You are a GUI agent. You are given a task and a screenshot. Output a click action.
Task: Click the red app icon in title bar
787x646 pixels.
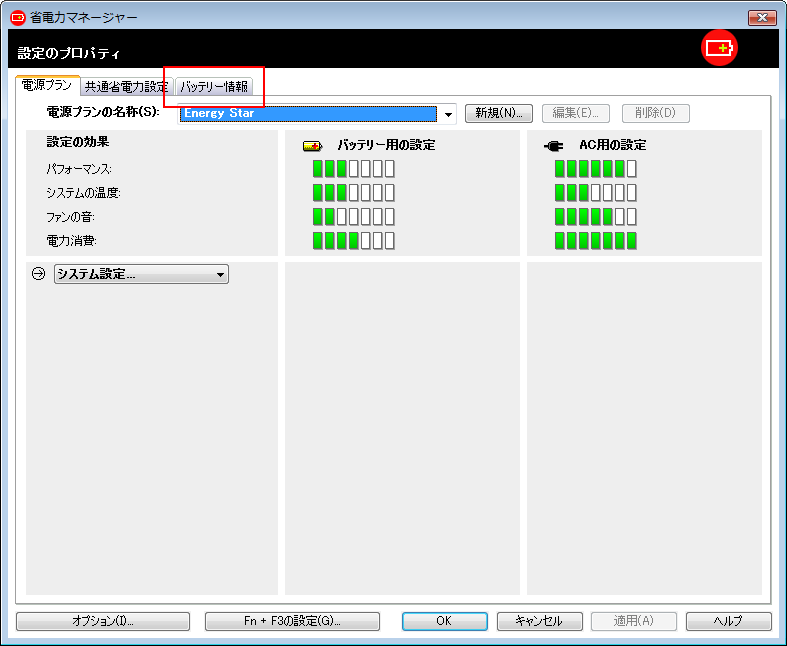pos(18,18)
